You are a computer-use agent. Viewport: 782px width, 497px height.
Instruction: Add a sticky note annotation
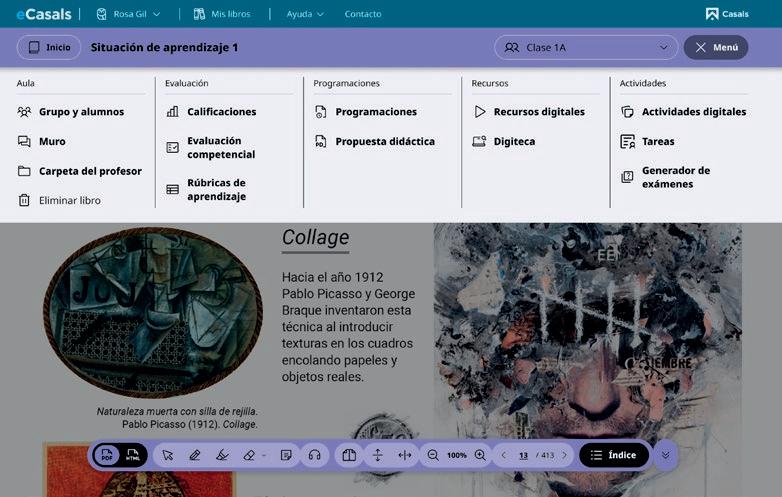pos(286,455)
